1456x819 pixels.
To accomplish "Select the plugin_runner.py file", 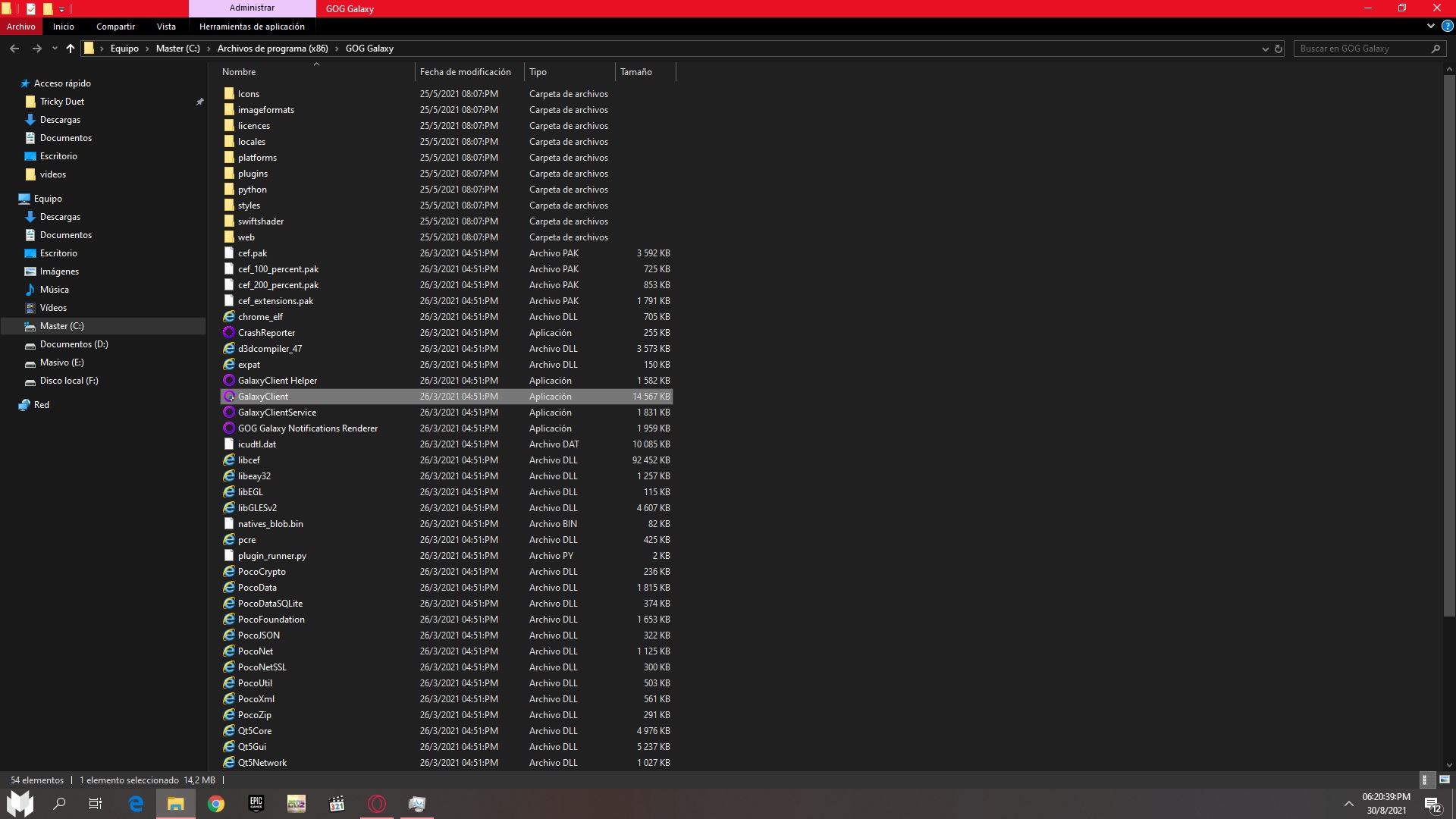I will coord(271,556).
